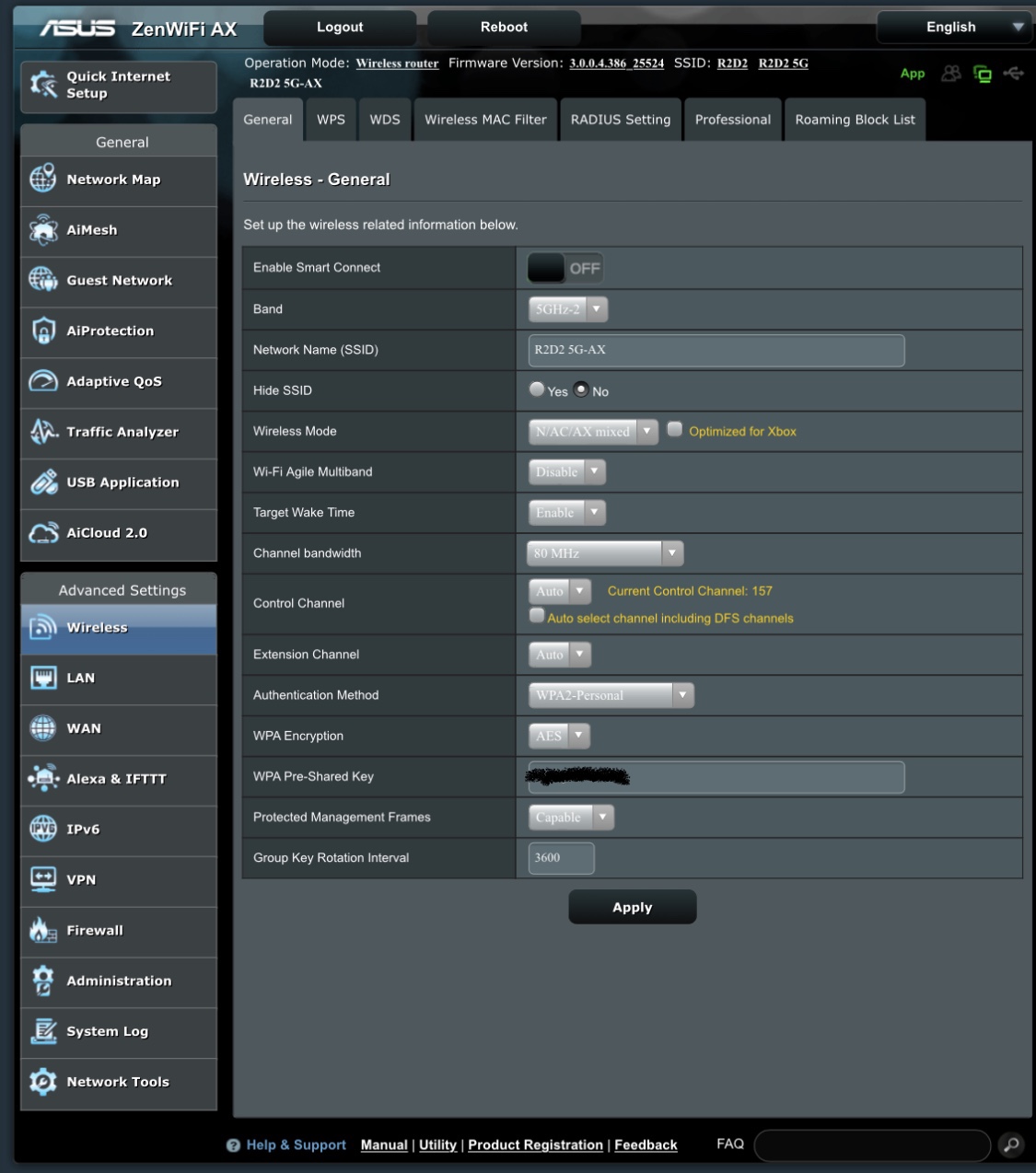Click the Reboot button

pos(504,28)
